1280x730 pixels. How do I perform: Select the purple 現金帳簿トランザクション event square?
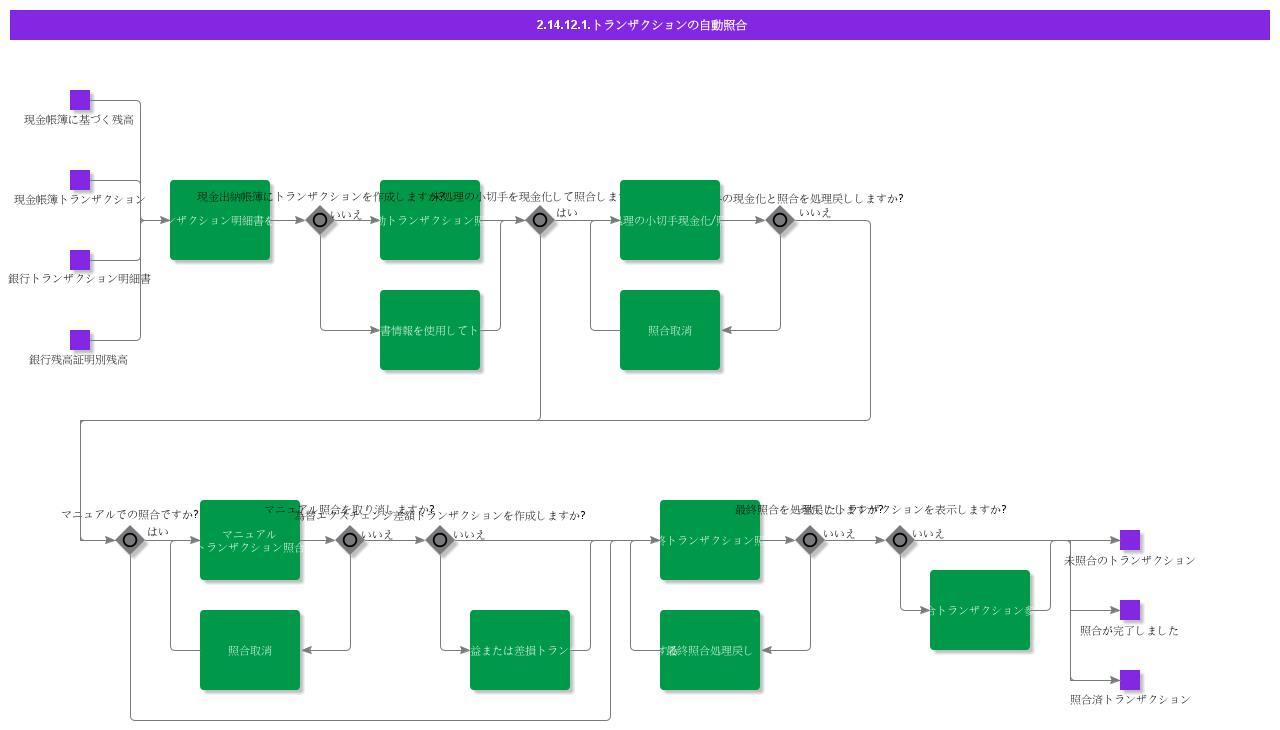tap(80, 180)
